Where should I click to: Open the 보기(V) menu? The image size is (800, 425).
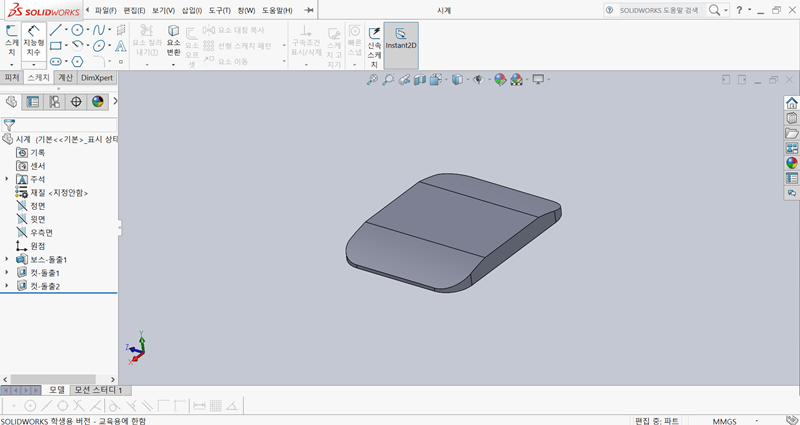pos(163,10)
